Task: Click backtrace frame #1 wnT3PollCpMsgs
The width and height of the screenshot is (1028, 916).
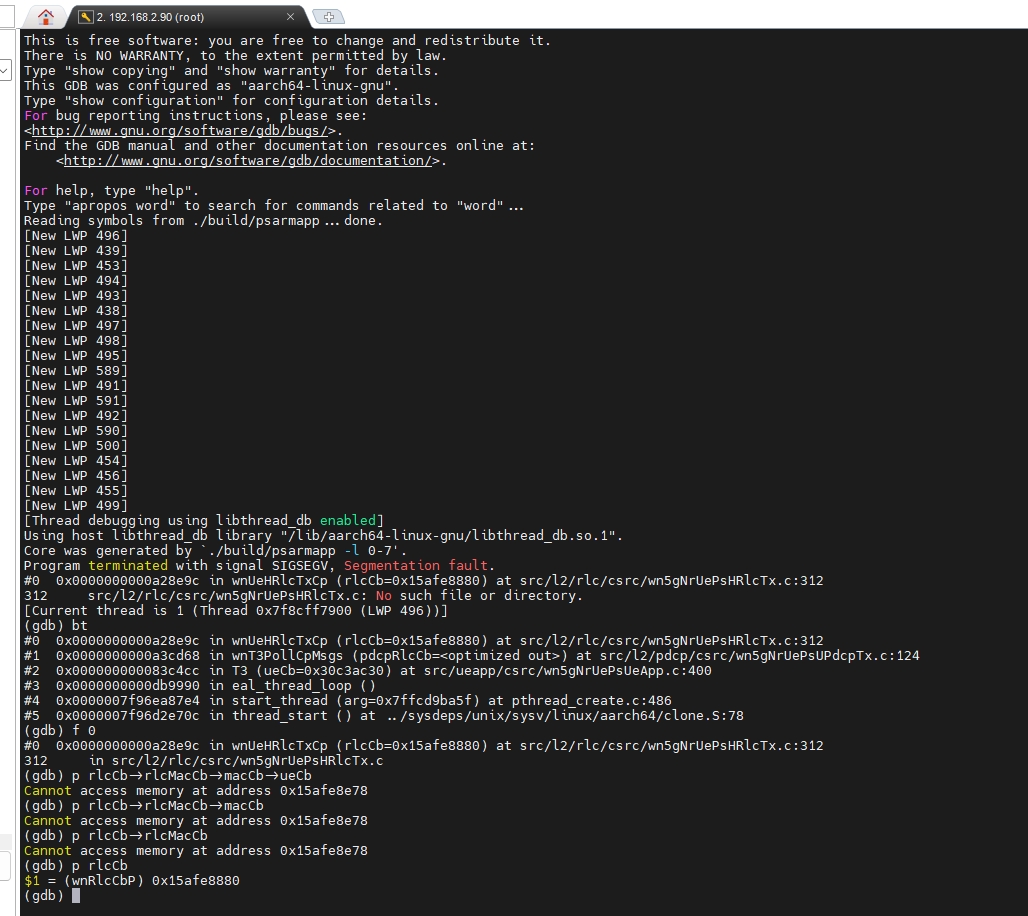Action: [300, 656]
